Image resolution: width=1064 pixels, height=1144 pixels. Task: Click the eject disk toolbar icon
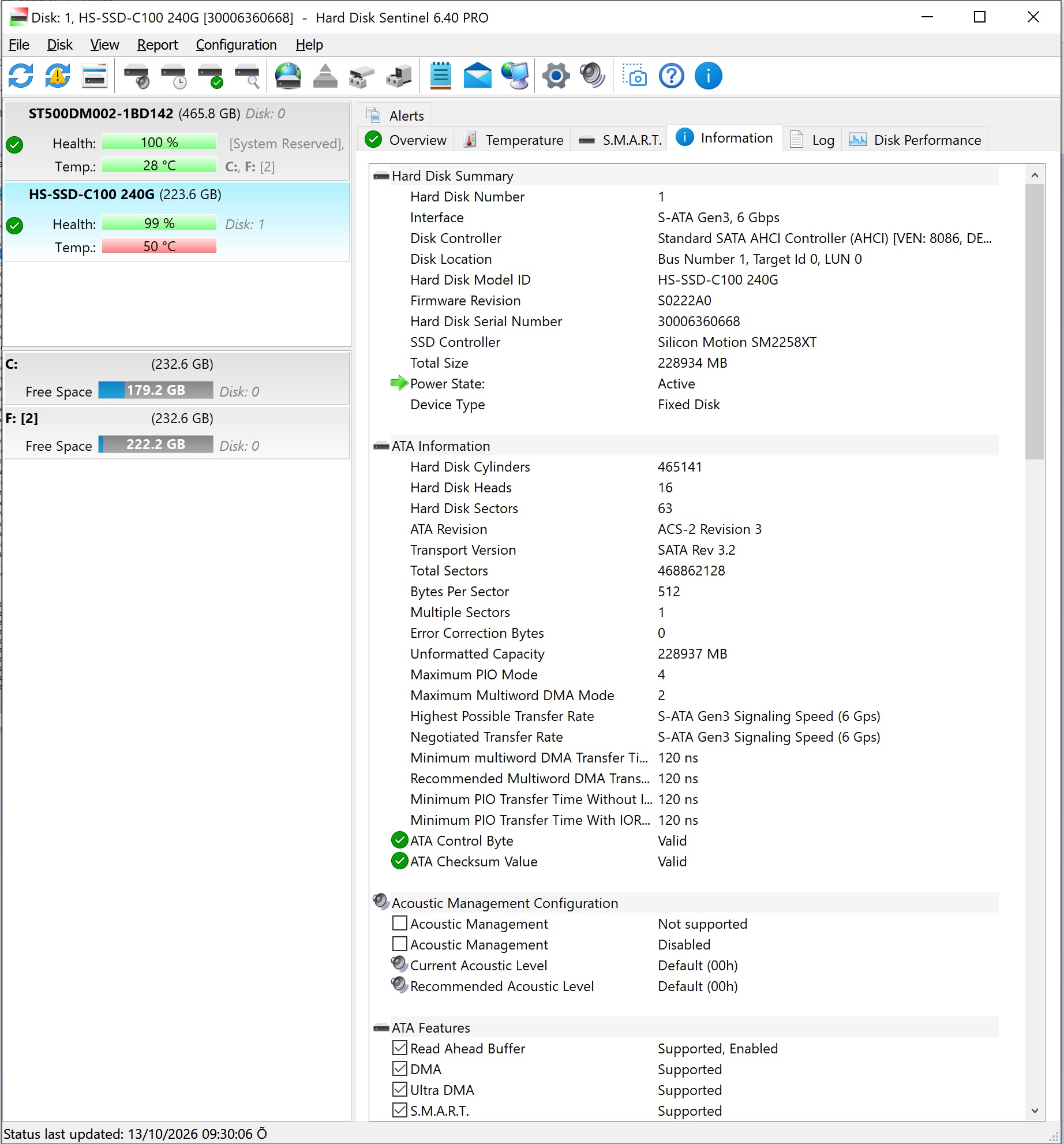click(x=325, y=76)
